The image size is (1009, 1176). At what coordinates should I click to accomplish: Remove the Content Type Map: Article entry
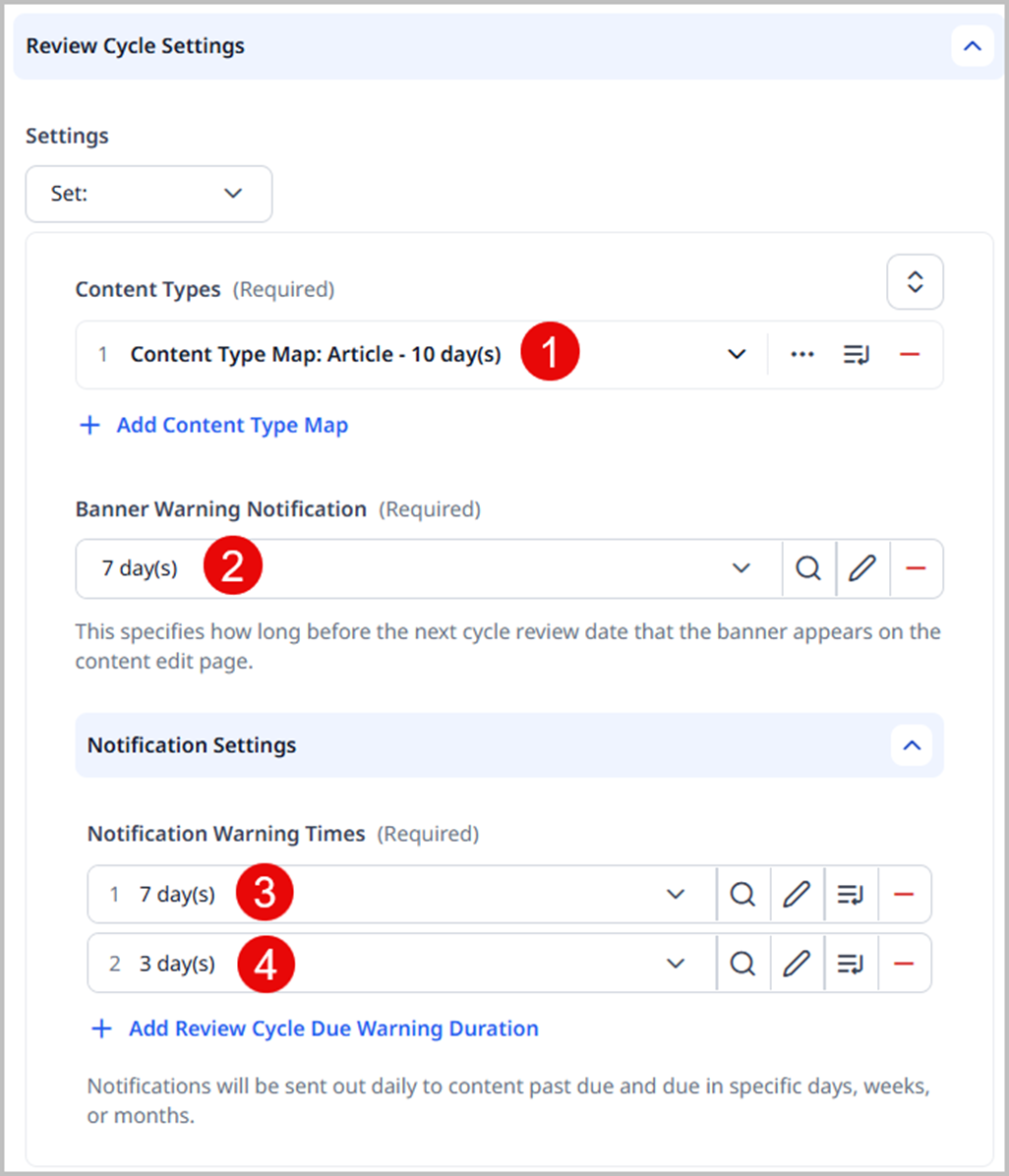(908, 354)
